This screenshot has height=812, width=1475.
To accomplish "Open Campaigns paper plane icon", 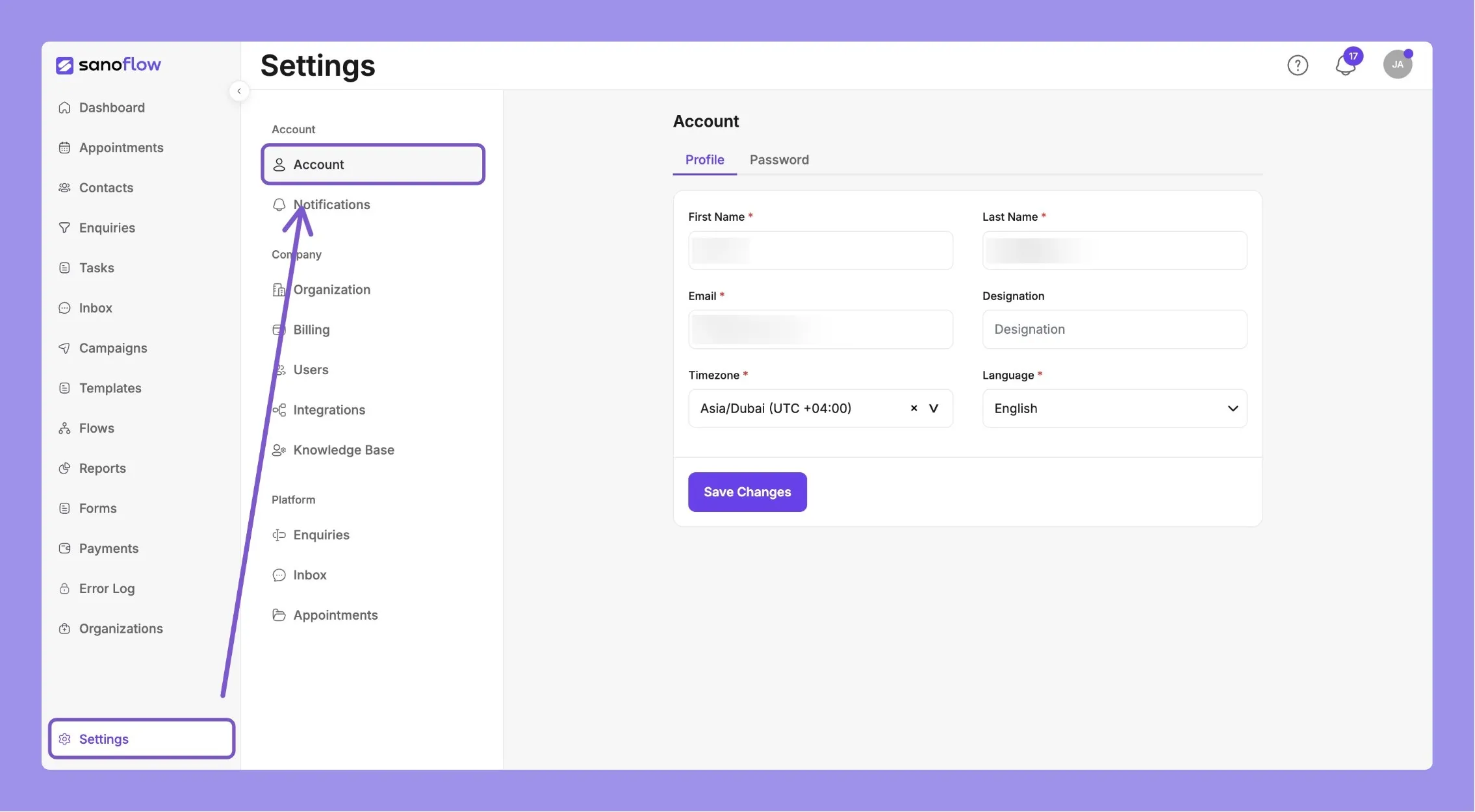I will (x=64, y=348).
